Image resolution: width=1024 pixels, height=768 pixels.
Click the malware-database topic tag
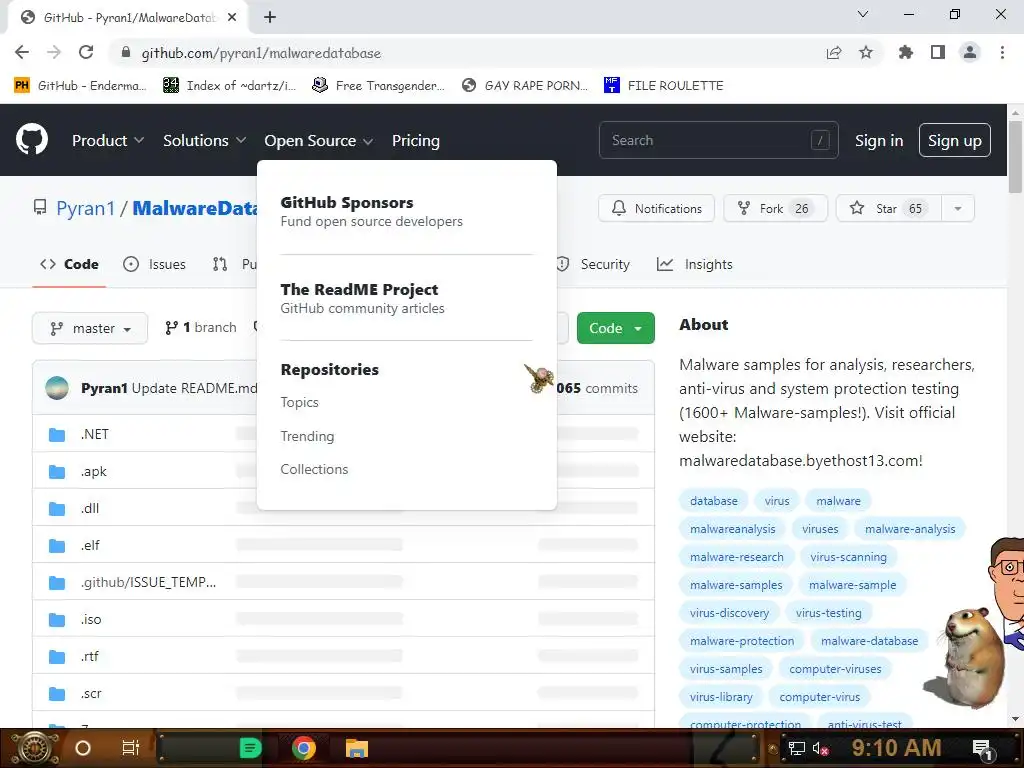click(x=869, y=641)
